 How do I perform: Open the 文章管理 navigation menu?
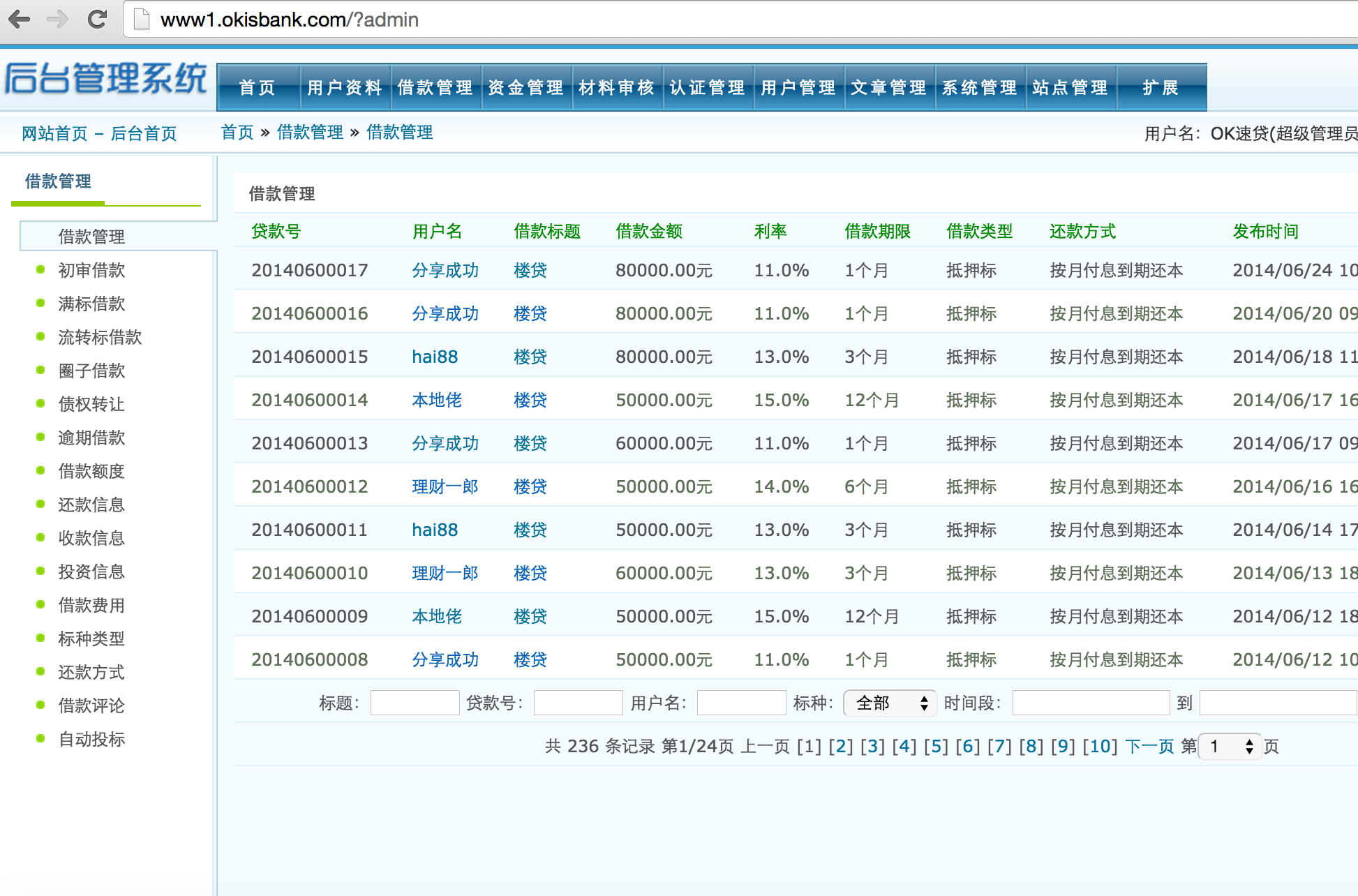coord(890,87)
